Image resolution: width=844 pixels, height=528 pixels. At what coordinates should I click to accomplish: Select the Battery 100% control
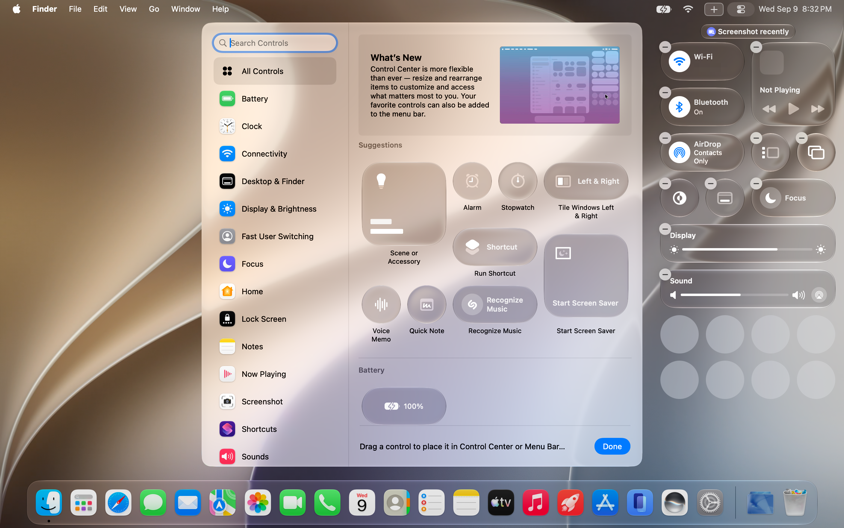point(404,406)
